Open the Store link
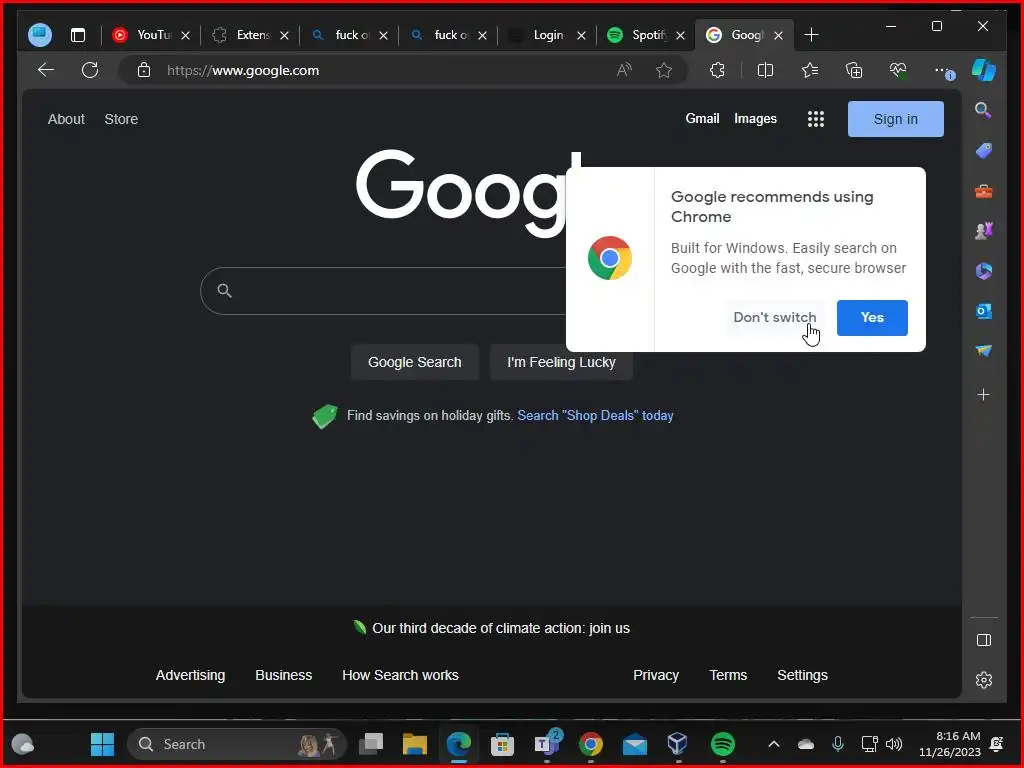Screen dimensions: 1024x768 pos(121,119)
